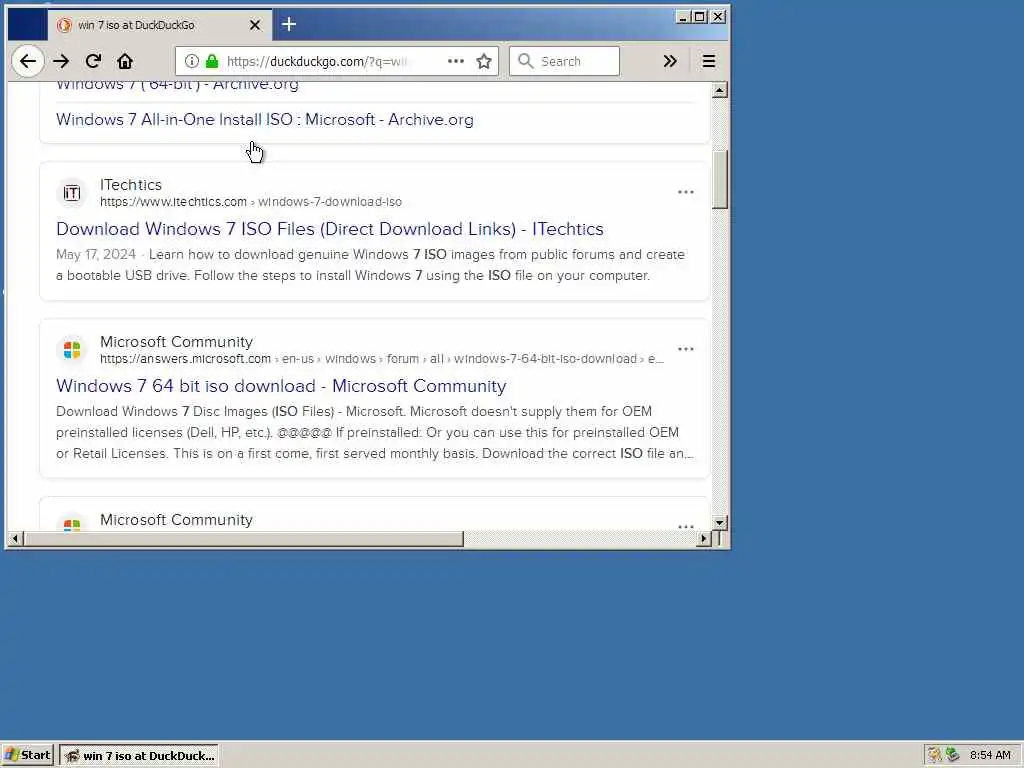Open options menu for ITechtics result

point(686,192)
